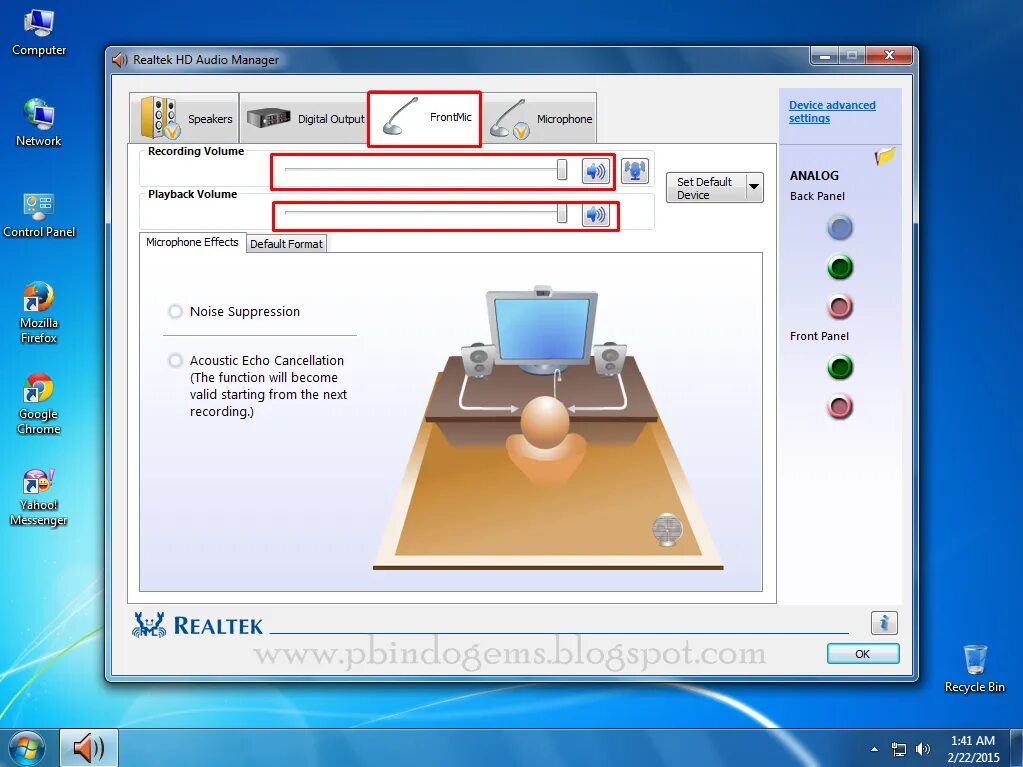Image resolution: width=1023 pixels, height=767 pixels.
Task: Open the Windows Start menu
Action: tap(26, 748)
